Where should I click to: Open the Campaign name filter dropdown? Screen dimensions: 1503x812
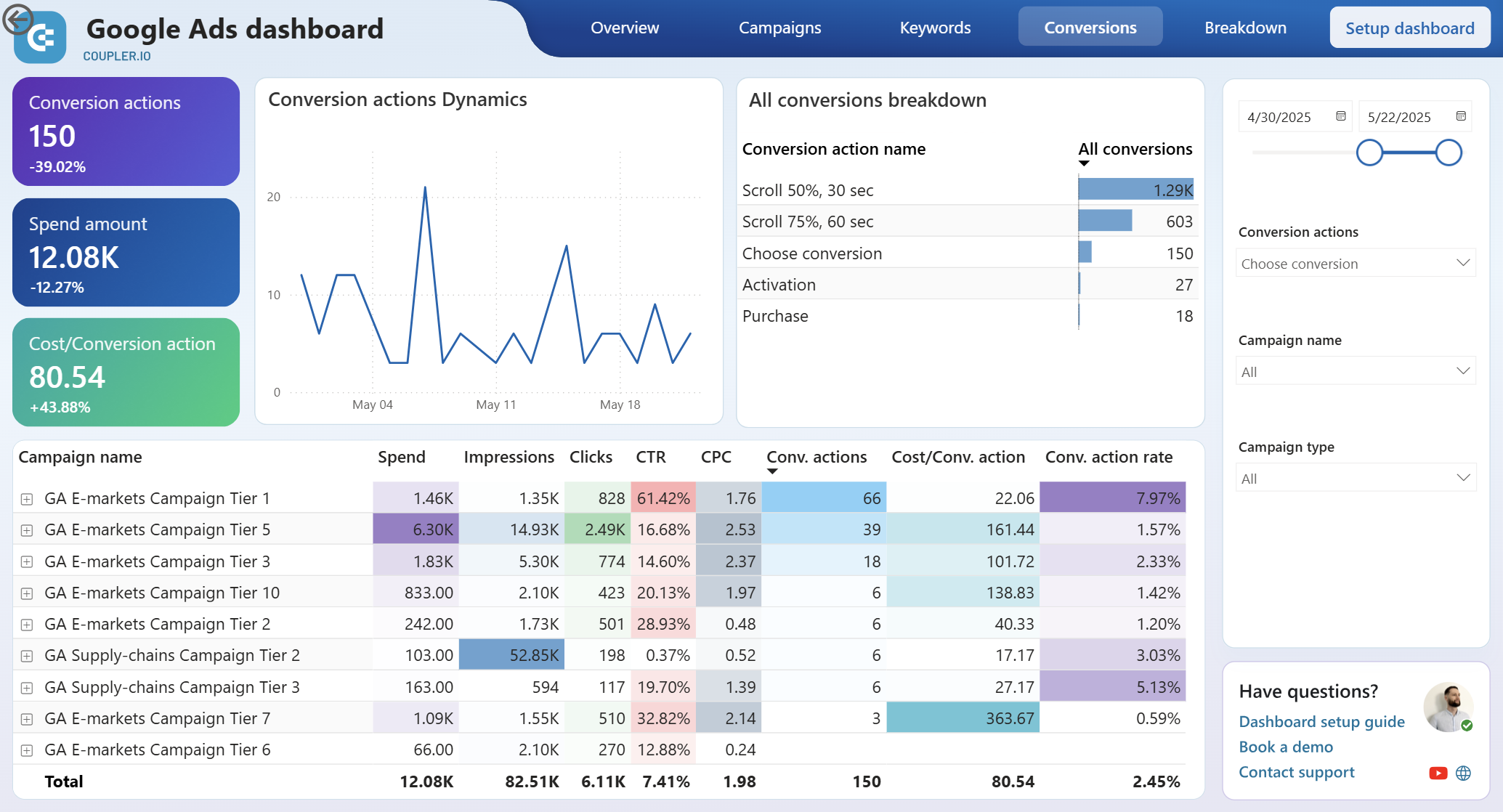(x=1356, y=370)
